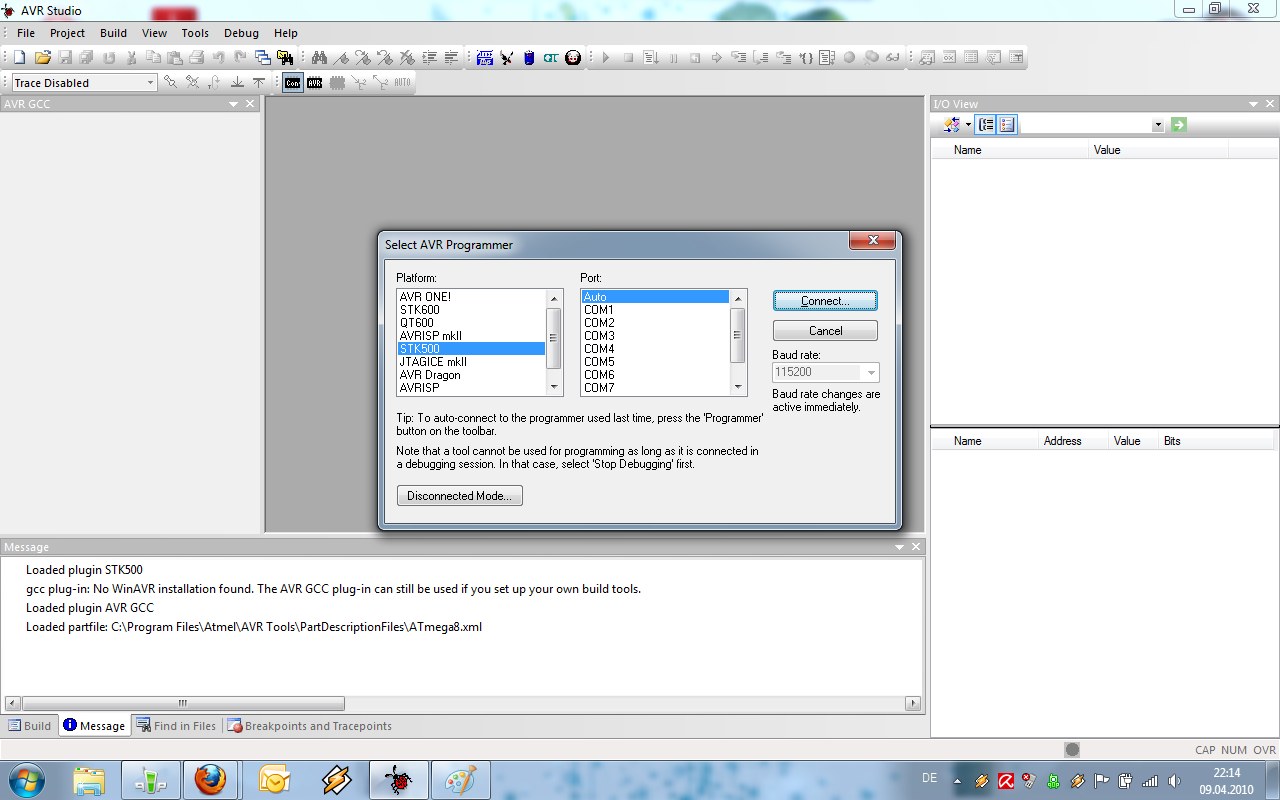1280x800 pixels.
Task: Click the AVR programmer tool icon
Action: point(507,57)
